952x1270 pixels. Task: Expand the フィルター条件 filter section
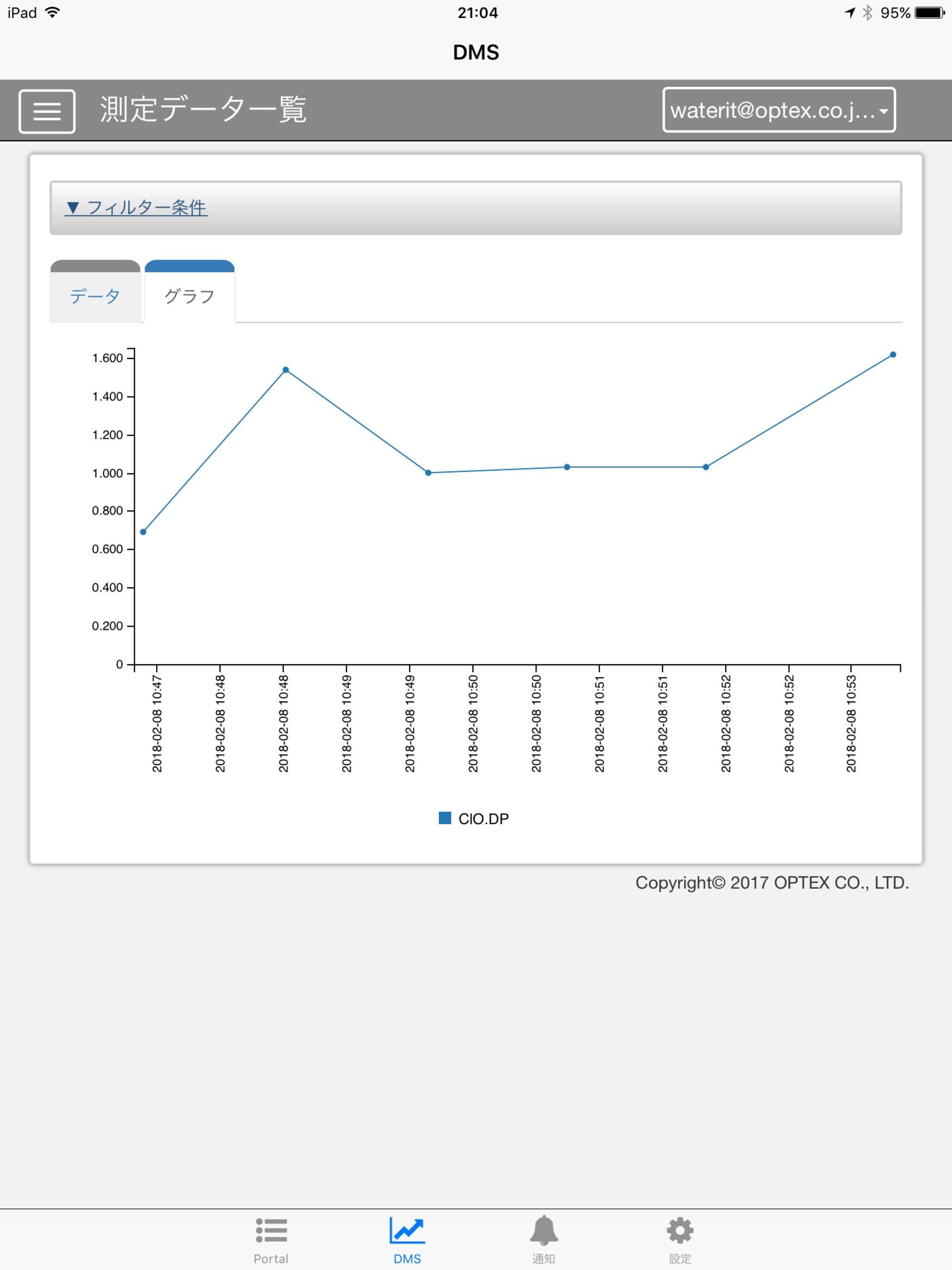point(136,207)
